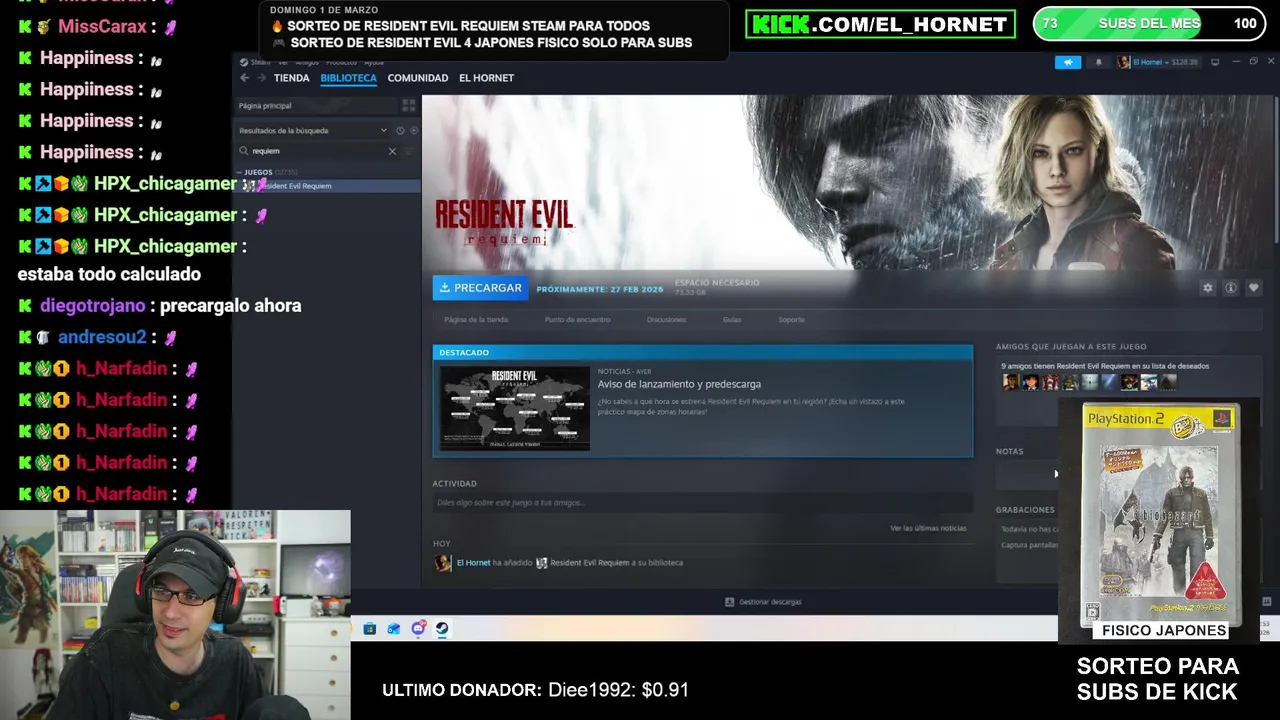Image resolution: width=1280 pixels, height=720 pixels.
Task: Click the Resident Evil Requiem logo
Action: [504, 222]
